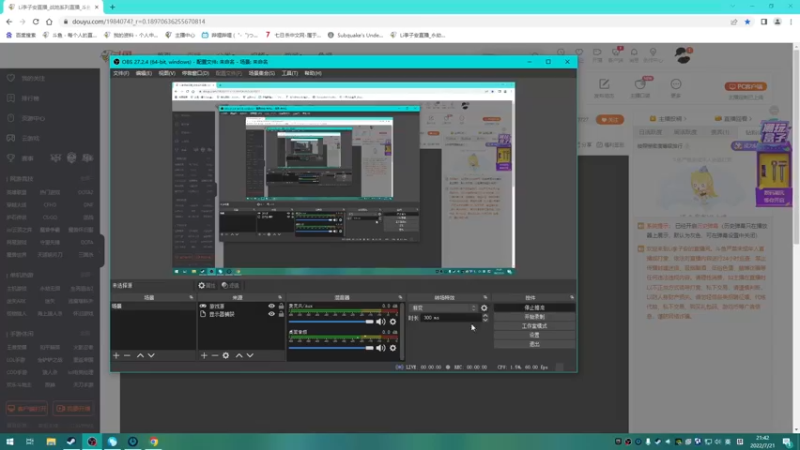Click the heart icon in the Douyu left sidebar
Image resolution: width=800 pixels, height=450 pixels.
(11, 78)
